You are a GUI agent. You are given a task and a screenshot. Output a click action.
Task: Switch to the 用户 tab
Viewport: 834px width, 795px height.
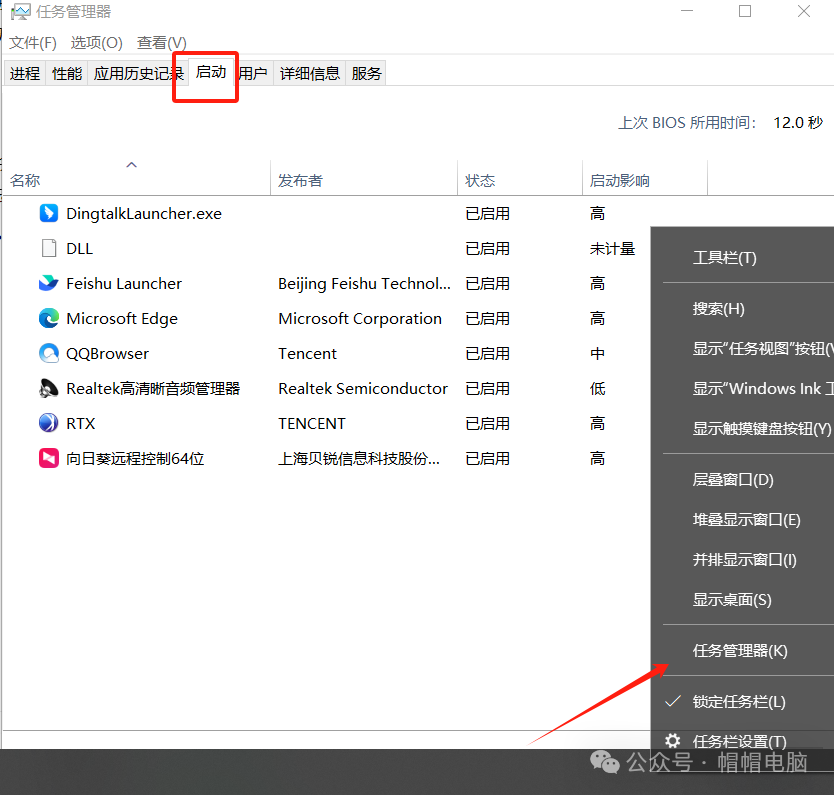click(x=253, y=73)
